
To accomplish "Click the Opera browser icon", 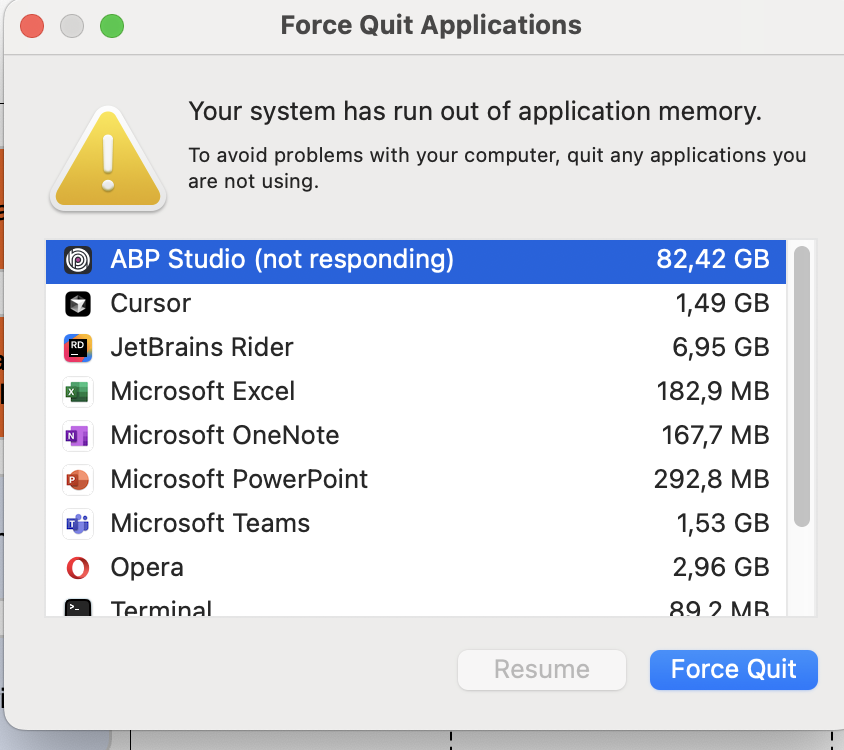I will (78, 568).
